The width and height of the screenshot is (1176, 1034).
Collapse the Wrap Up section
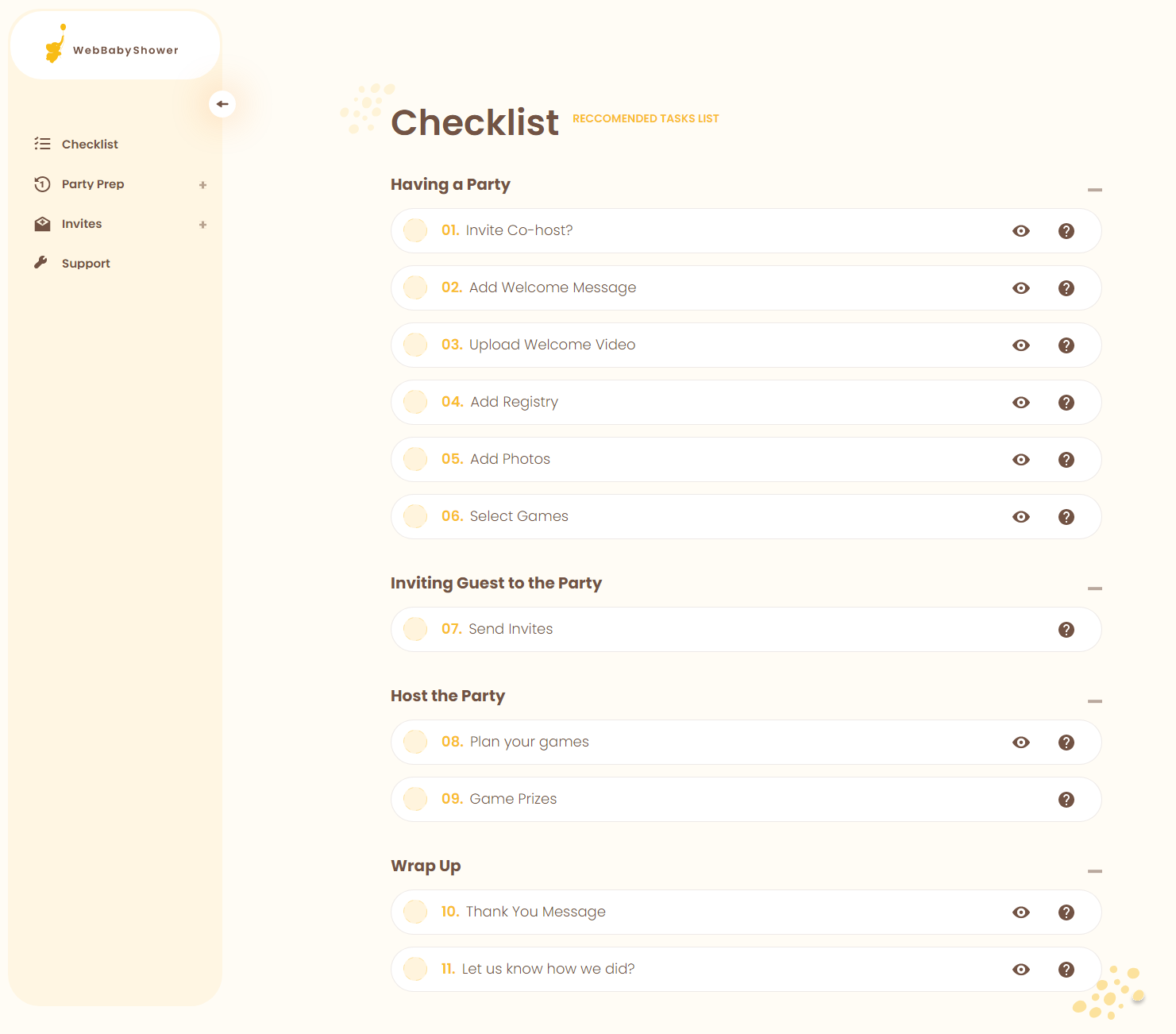pos(1095,871)
